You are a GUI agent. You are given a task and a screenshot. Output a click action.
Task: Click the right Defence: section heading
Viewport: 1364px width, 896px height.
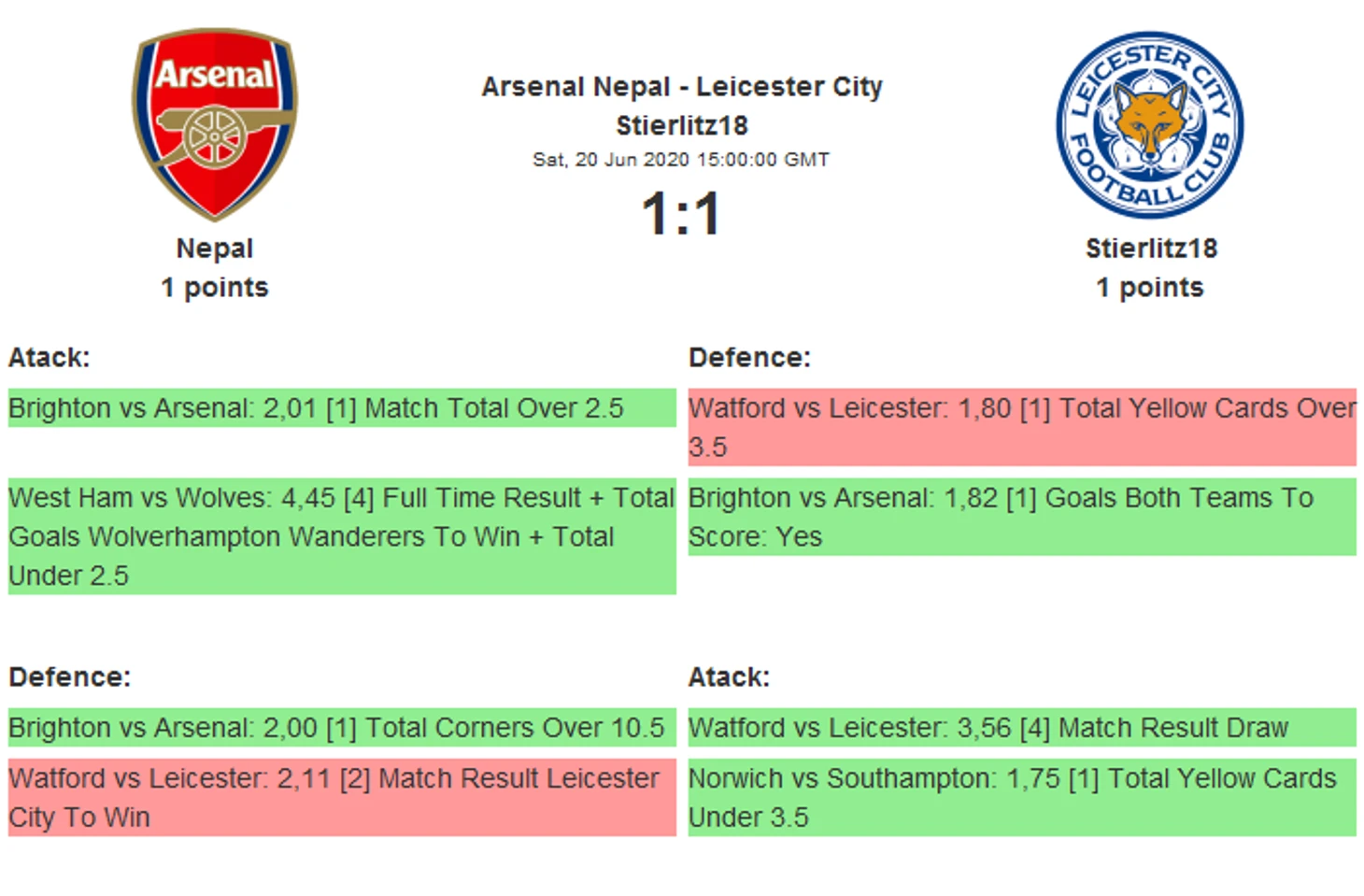(749, 358)
